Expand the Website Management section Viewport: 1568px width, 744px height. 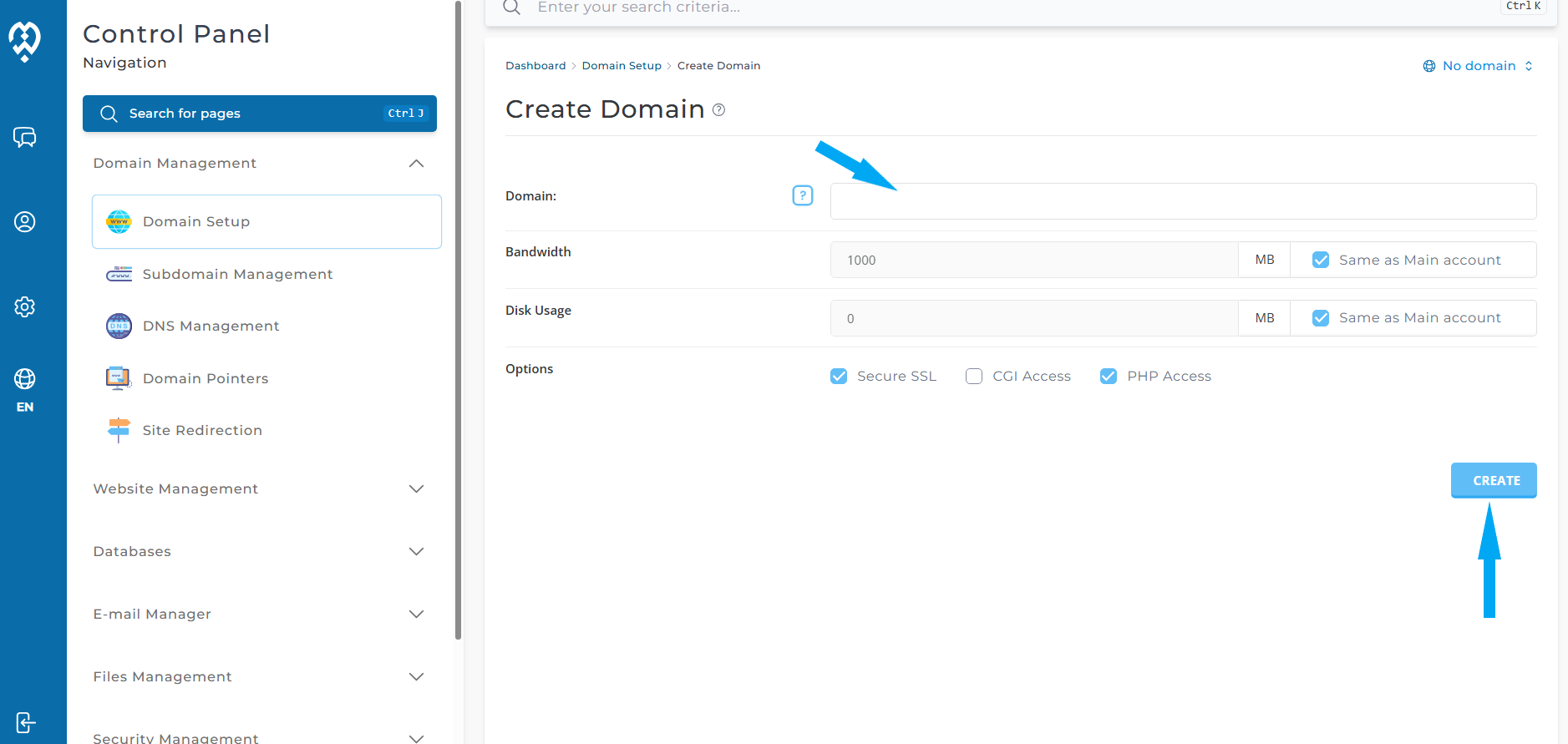point(416,488)
